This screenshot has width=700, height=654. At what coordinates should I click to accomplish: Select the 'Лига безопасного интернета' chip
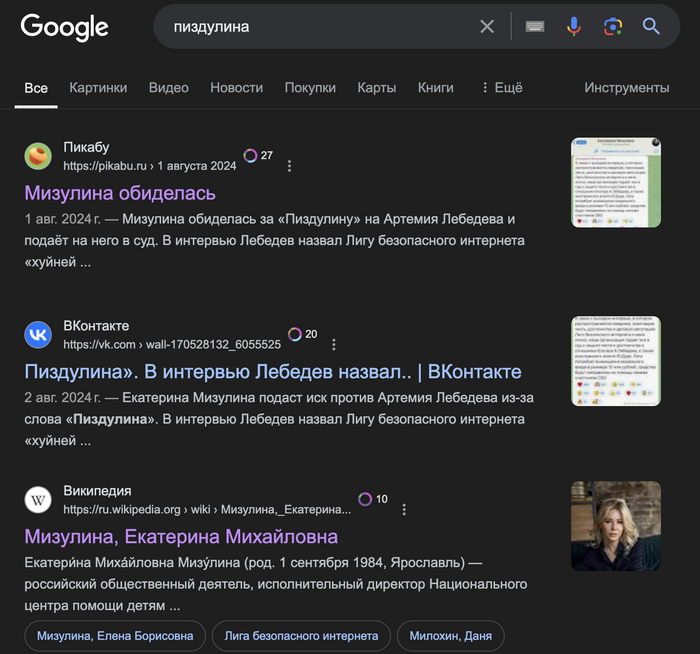301,636
